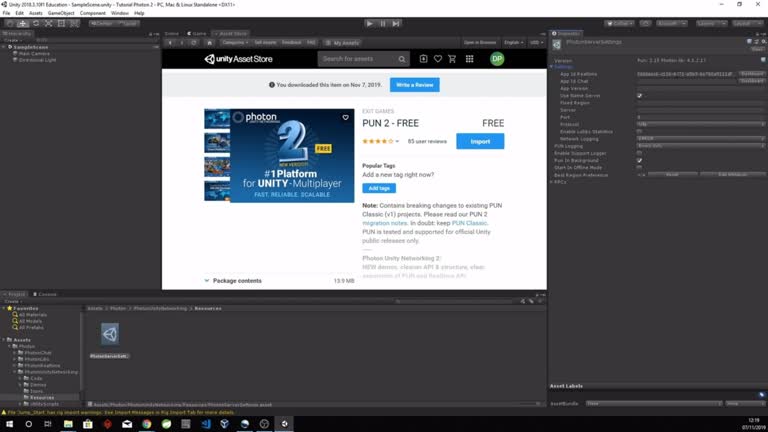
Task: Switch to the Console tab
Action: 45,294
